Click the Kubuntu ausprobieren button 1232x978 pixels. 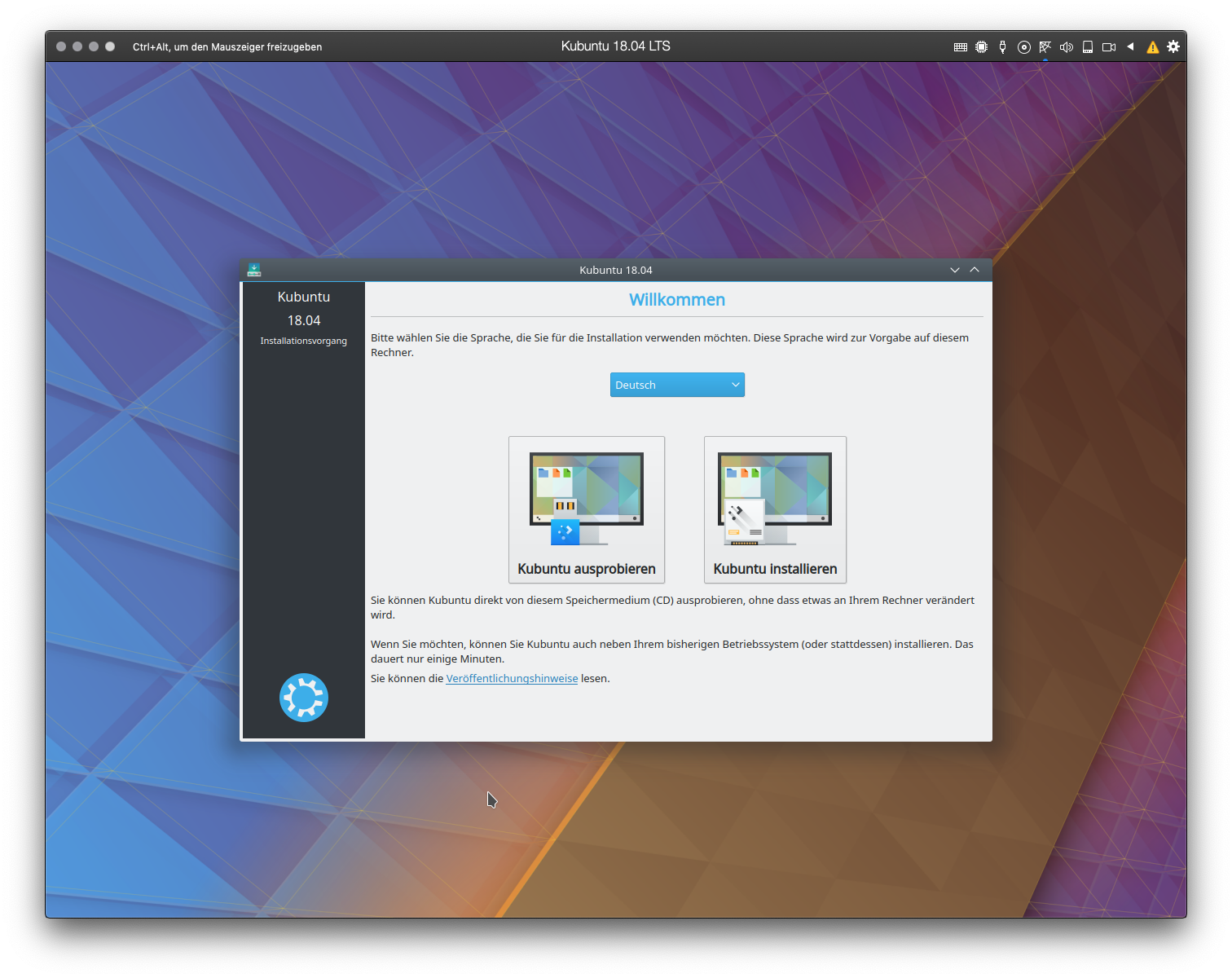(587, 509)
